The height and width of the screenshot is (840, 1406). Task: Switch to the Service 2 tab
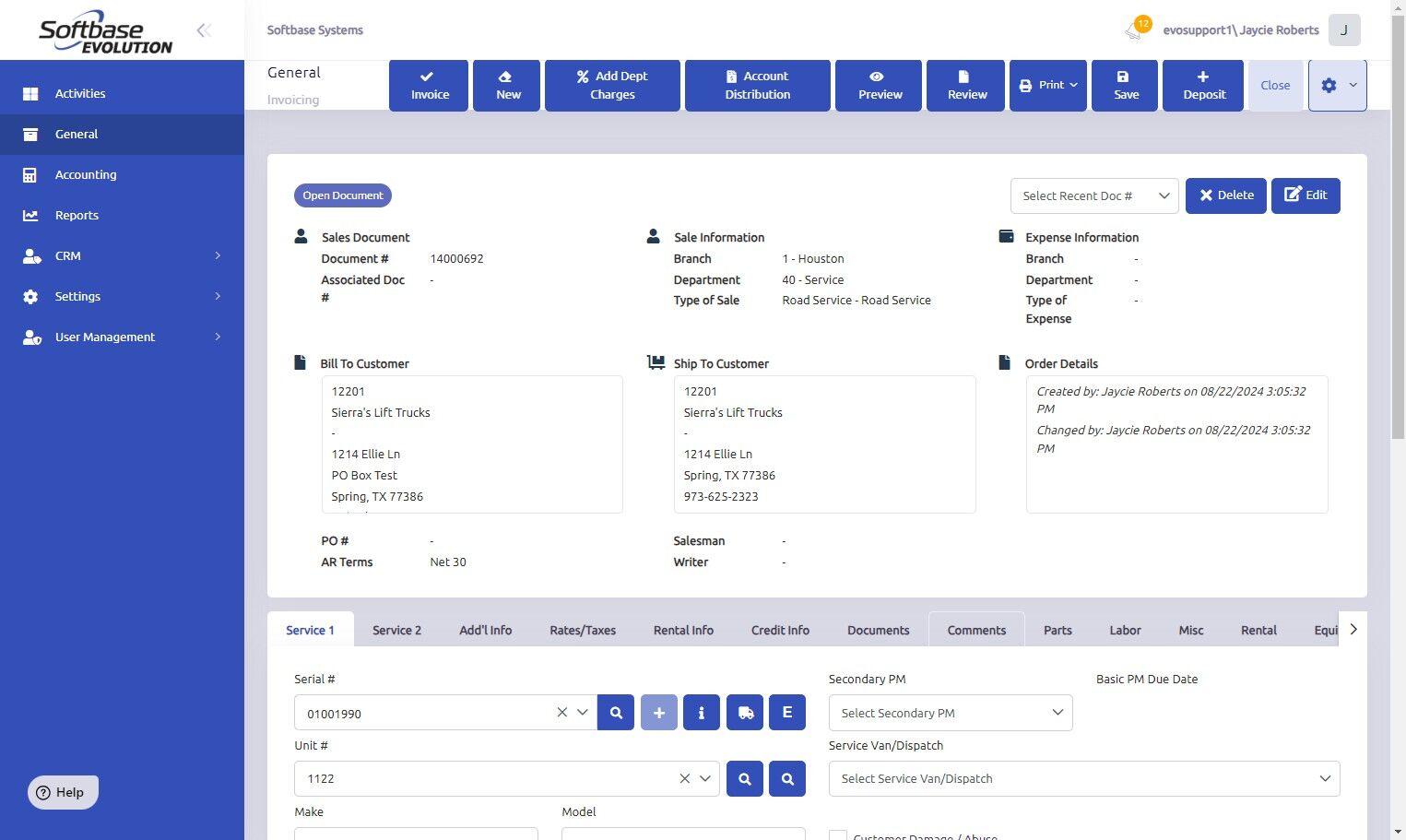pyautogui.click(x=396, y=631)
